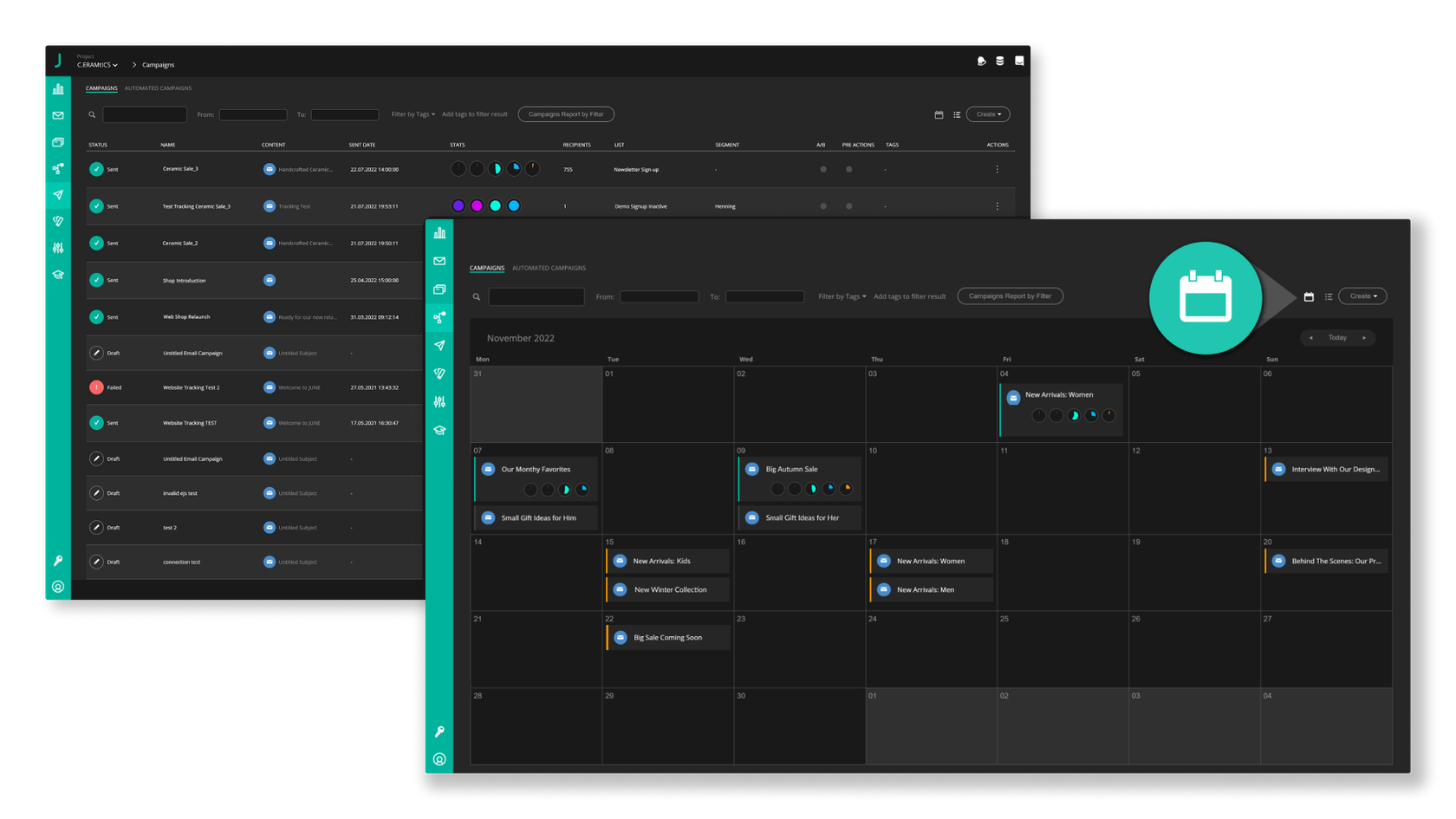
Task: Click the Today button in calendar
Action: 1337,338
